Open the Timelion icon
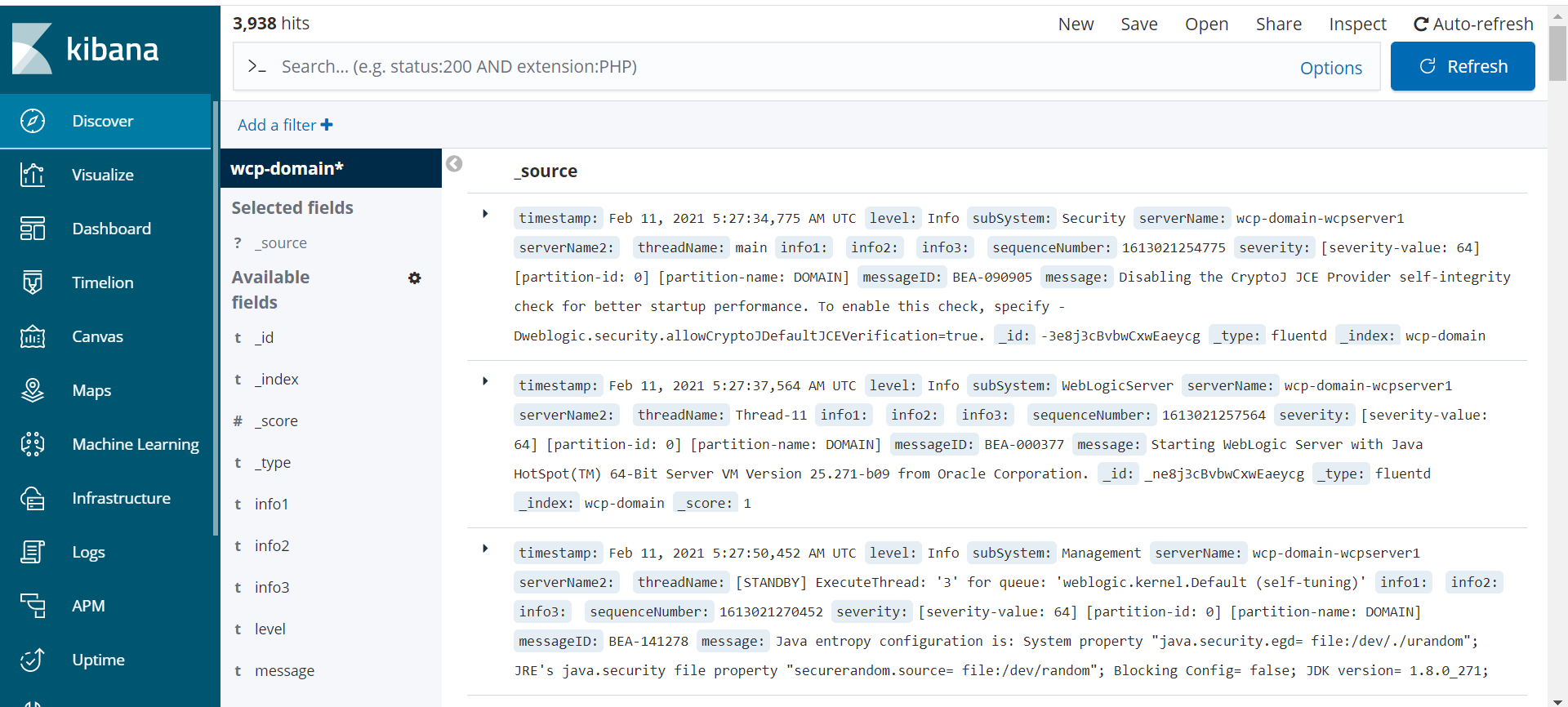The height and width of the screenshot is (707, 1568). point(33,282)
